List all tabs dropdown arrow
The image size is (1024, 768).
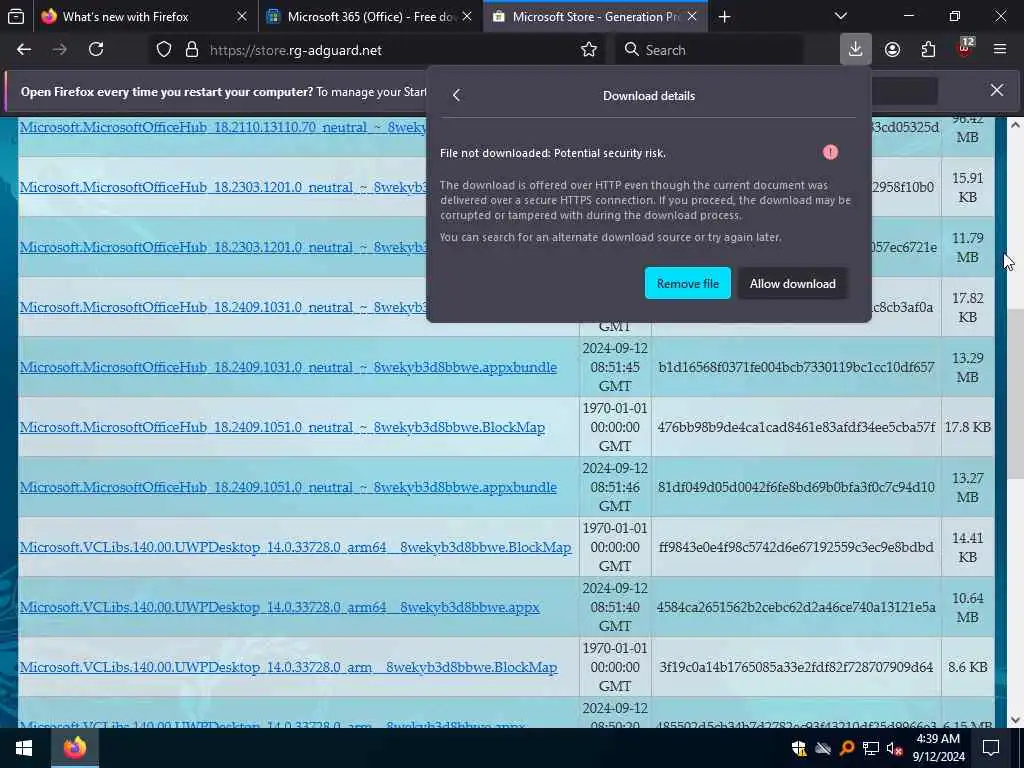tap(841, 16)
